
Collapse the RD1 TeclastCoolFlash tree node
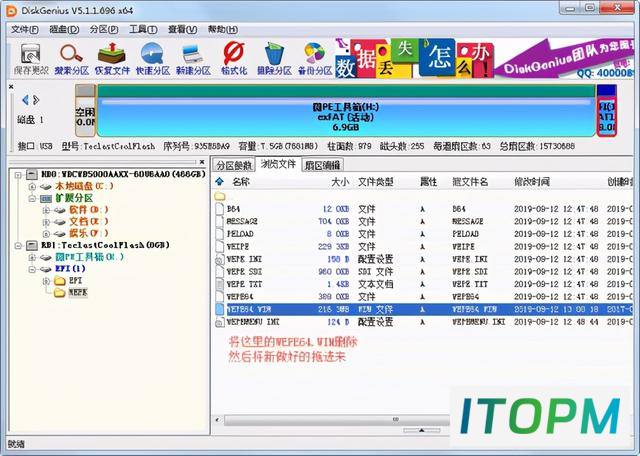pyautogui.click(x=18, y=246)
